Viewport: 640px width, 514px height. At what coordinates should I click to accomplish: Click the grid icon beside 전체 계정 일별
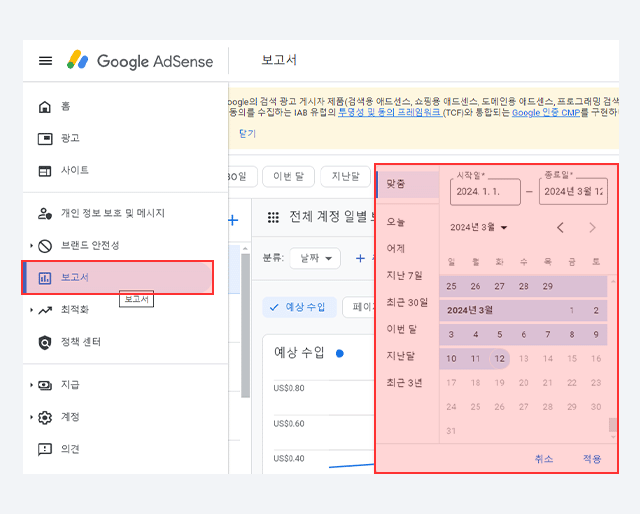(x=273, y=217)
